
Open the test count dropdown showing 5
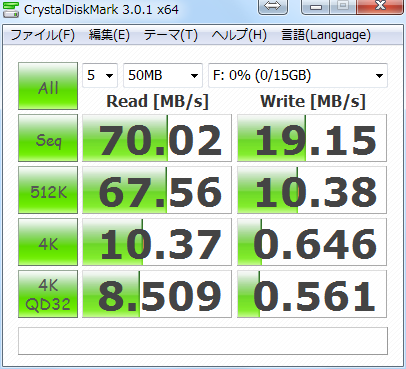tap(100, 76)
